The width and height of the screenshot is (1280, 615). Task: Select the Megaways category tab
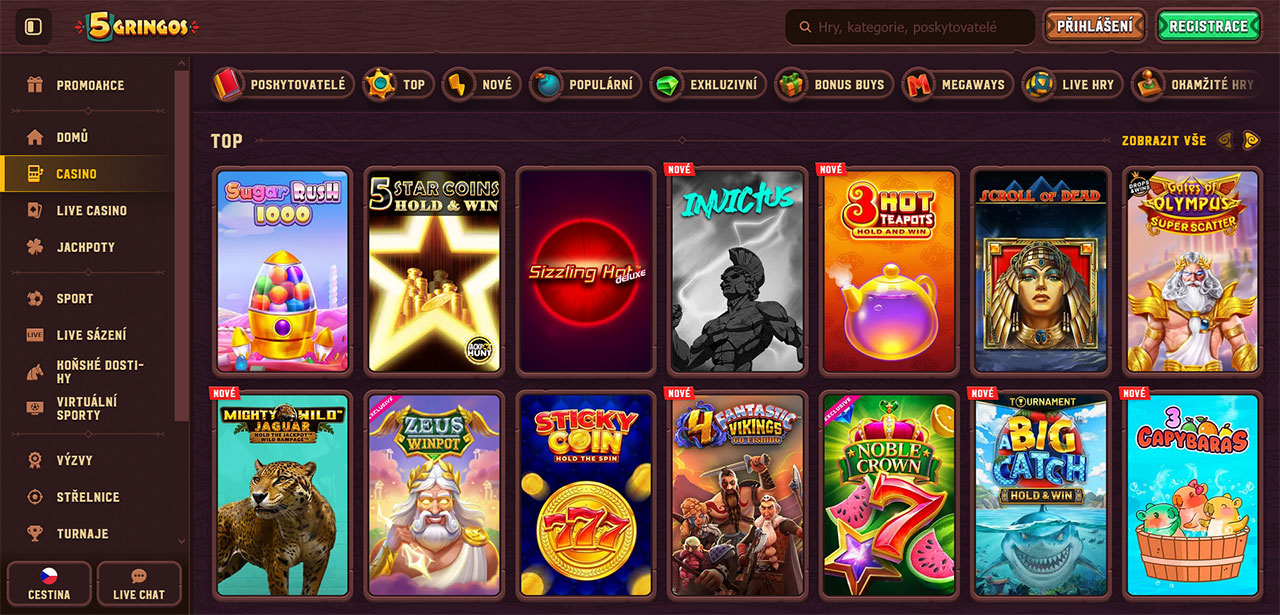958,85
